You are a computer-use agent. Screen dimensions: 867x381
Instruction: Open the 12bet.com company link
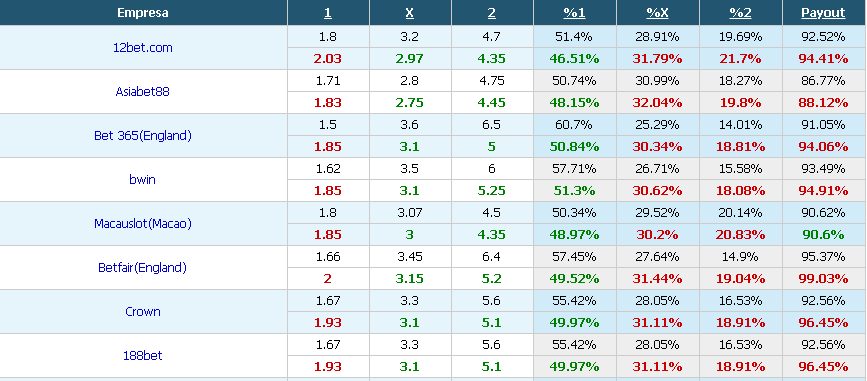point(143,48)
